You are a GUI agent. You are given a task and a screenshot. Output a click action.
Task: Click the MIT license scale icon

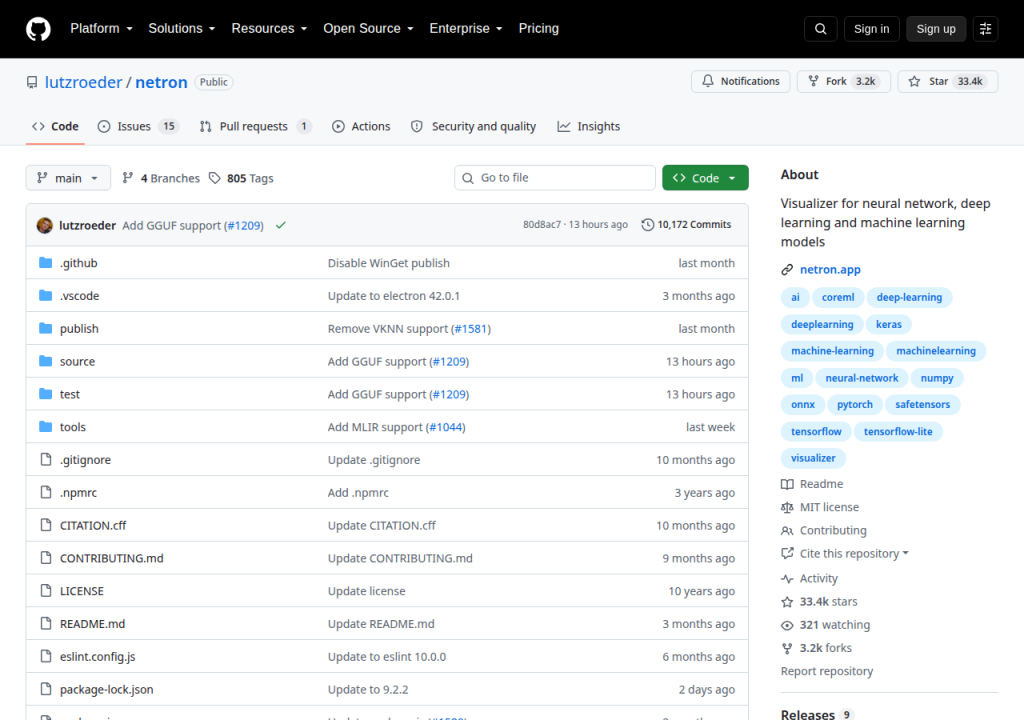click(787, 508)
